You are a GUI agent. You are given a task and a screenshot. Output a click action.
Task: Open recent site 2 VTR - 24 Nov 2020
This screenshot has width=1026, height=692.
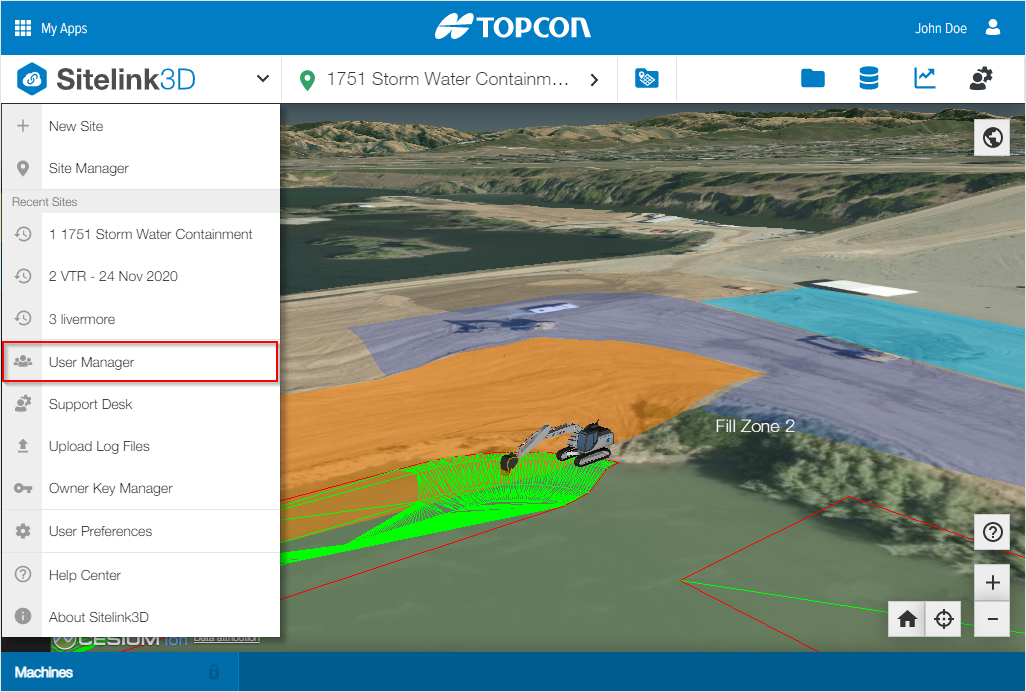coord(141,276)
